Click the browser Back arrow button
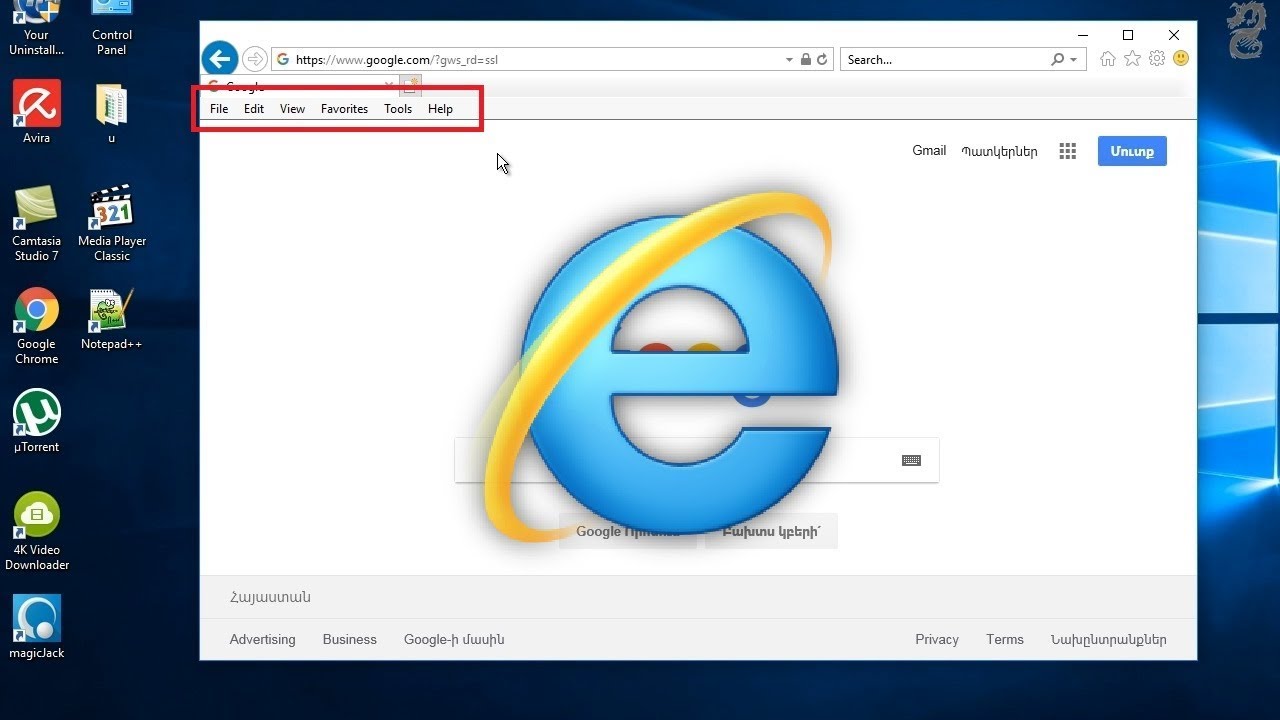 coord(220,59)
